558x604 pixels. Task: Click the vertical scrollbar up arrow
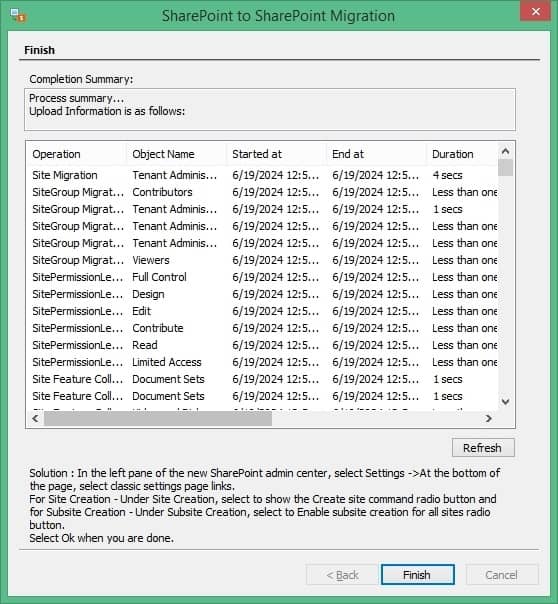(506, 151)
